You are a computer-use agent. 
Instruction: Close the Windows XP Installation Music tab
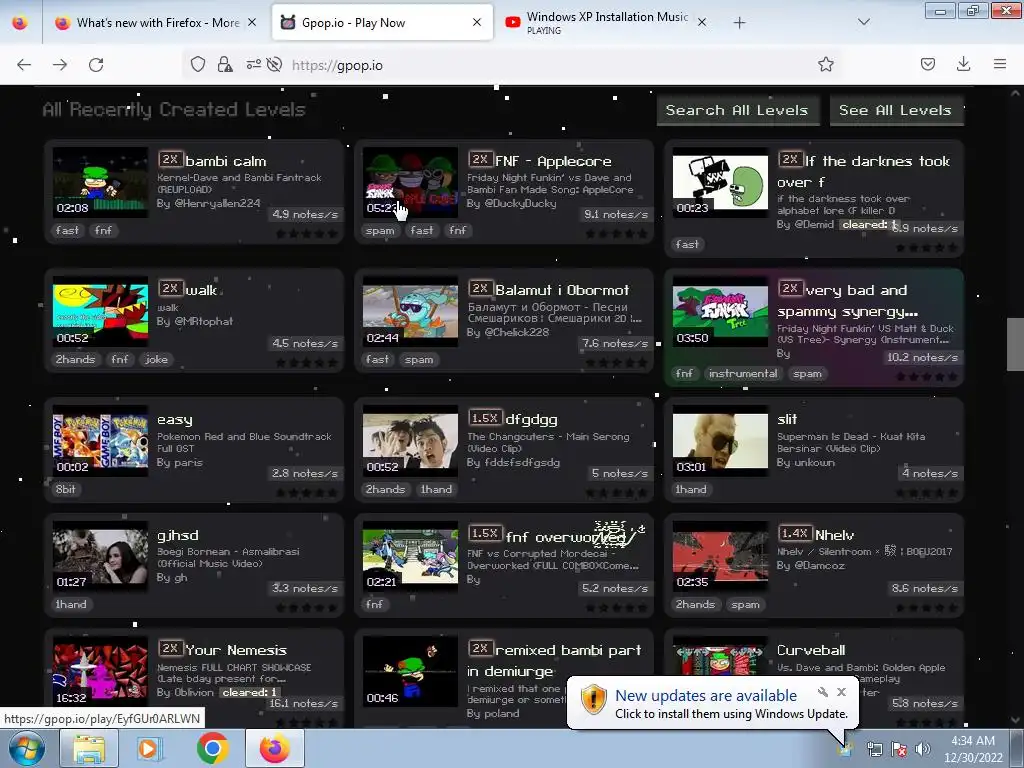[701, 22]
